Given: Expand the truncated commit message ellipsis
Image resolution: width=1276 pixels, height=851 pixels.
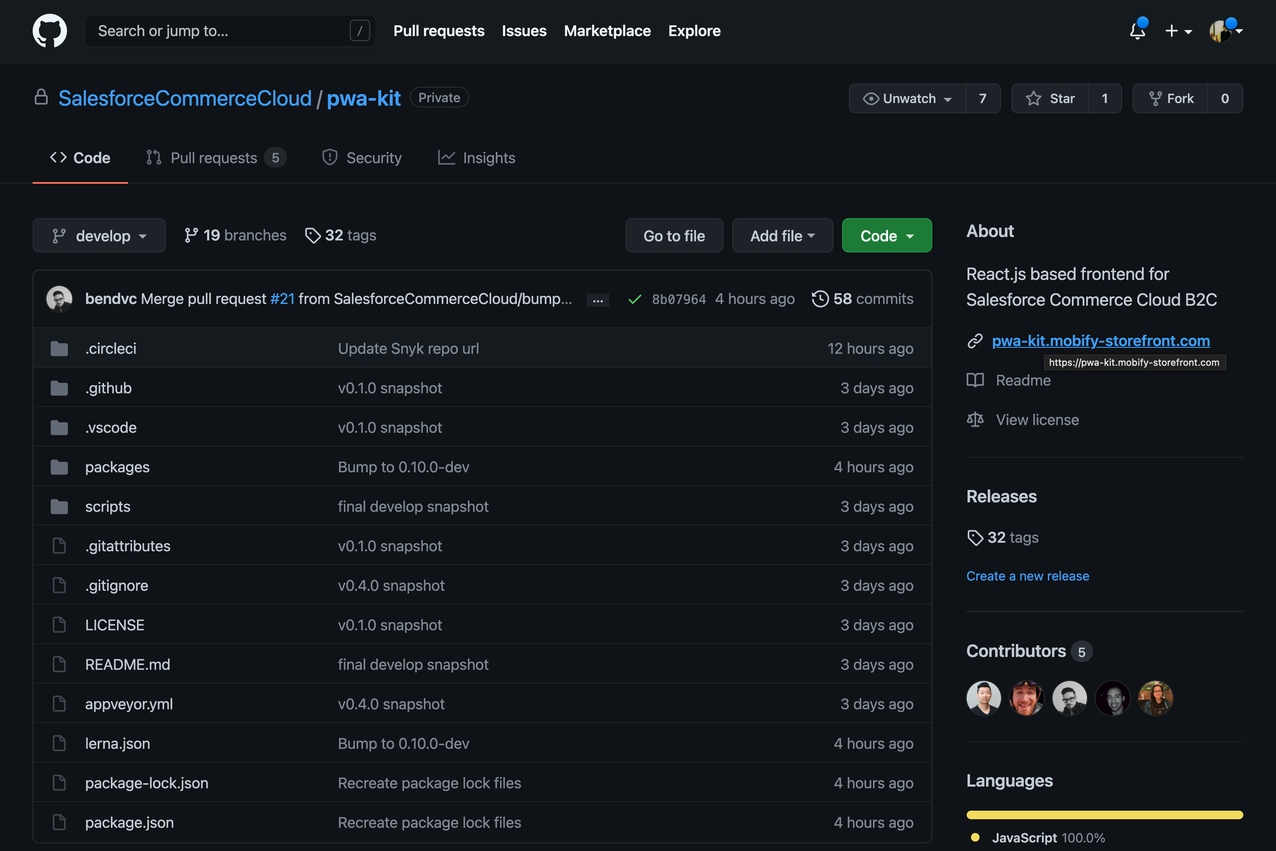Looking at the screenshot, I should point(597,300).
